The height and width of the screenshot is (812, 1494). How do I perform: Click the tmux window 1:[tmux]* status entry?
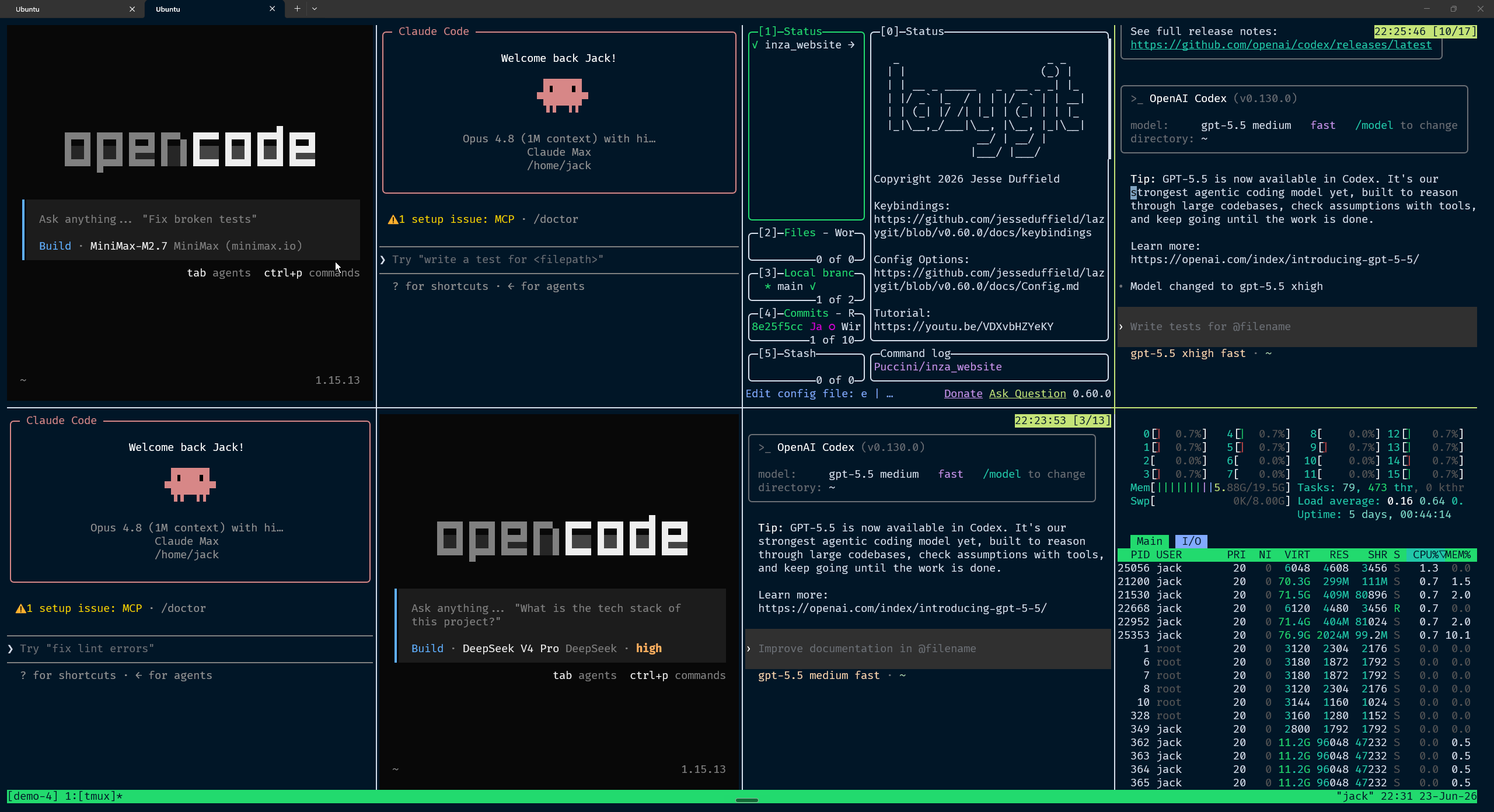(93, 796)
